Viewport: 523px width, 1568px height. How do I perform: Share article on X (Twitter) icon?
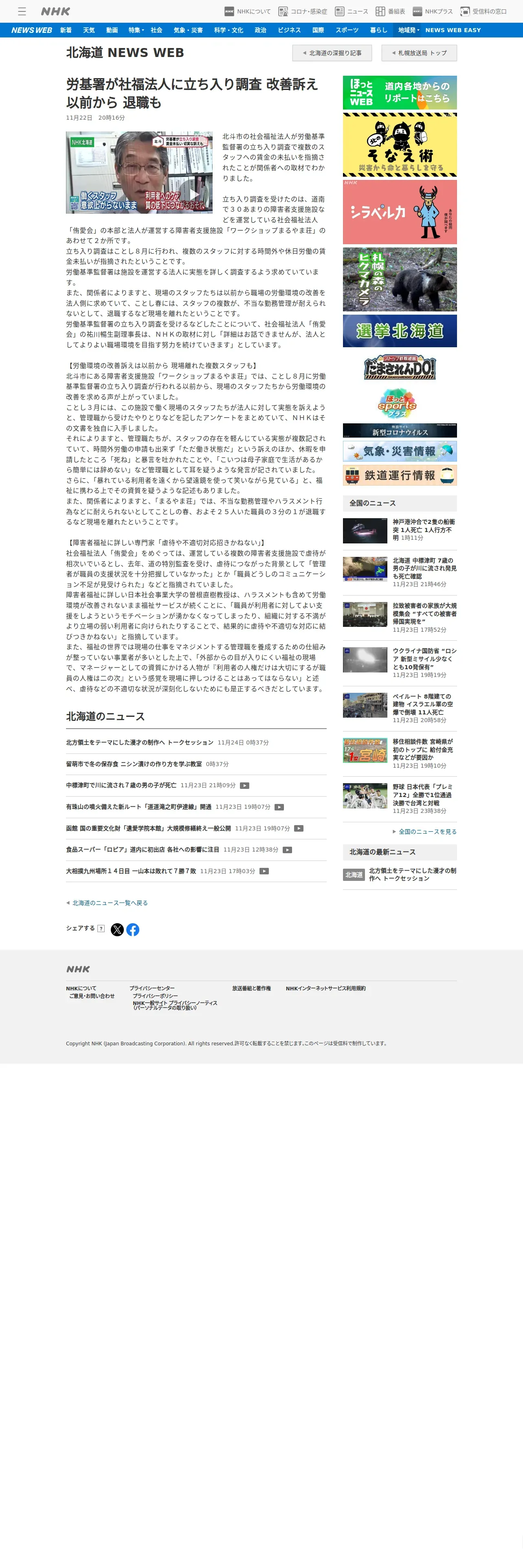click(117, 929)
